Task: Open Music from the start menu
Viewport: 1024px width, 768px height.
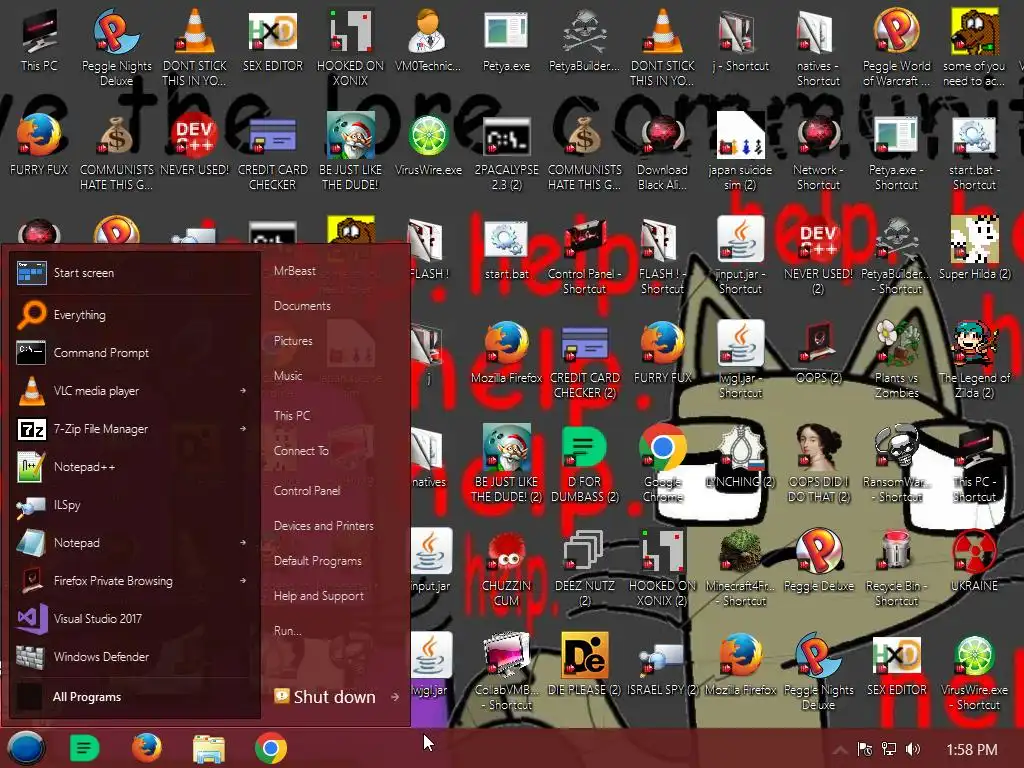Action: pos(287,376)
